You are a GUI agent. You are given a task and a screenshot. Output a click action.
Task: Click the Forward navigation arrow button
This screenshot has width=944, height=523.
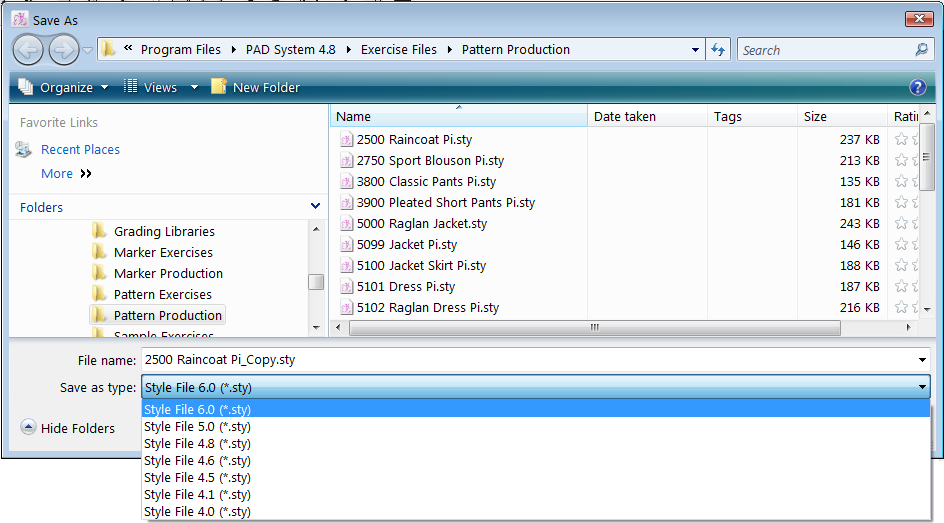point(63,49)
